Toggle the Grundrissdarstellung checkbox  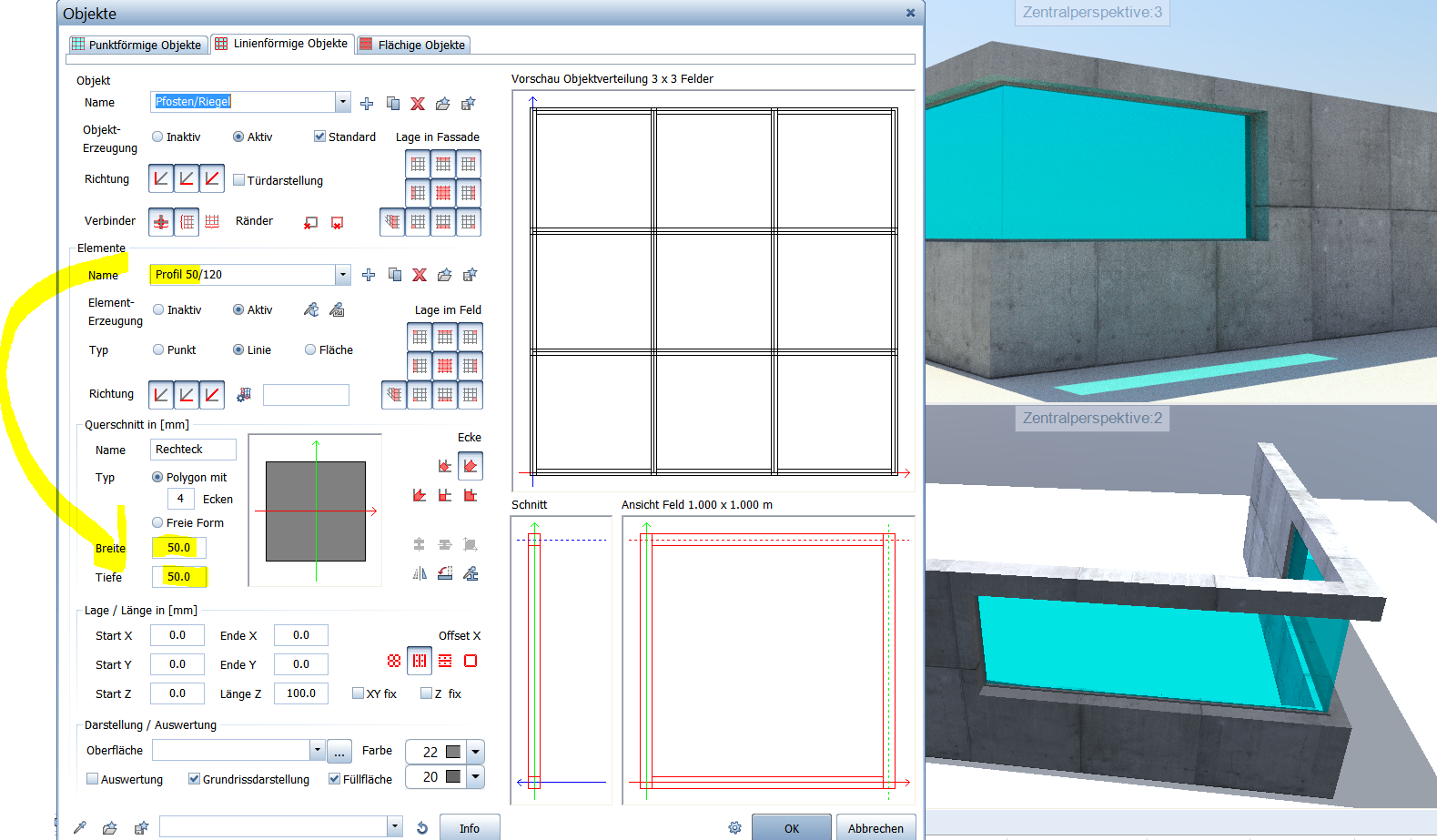(194, 779)
